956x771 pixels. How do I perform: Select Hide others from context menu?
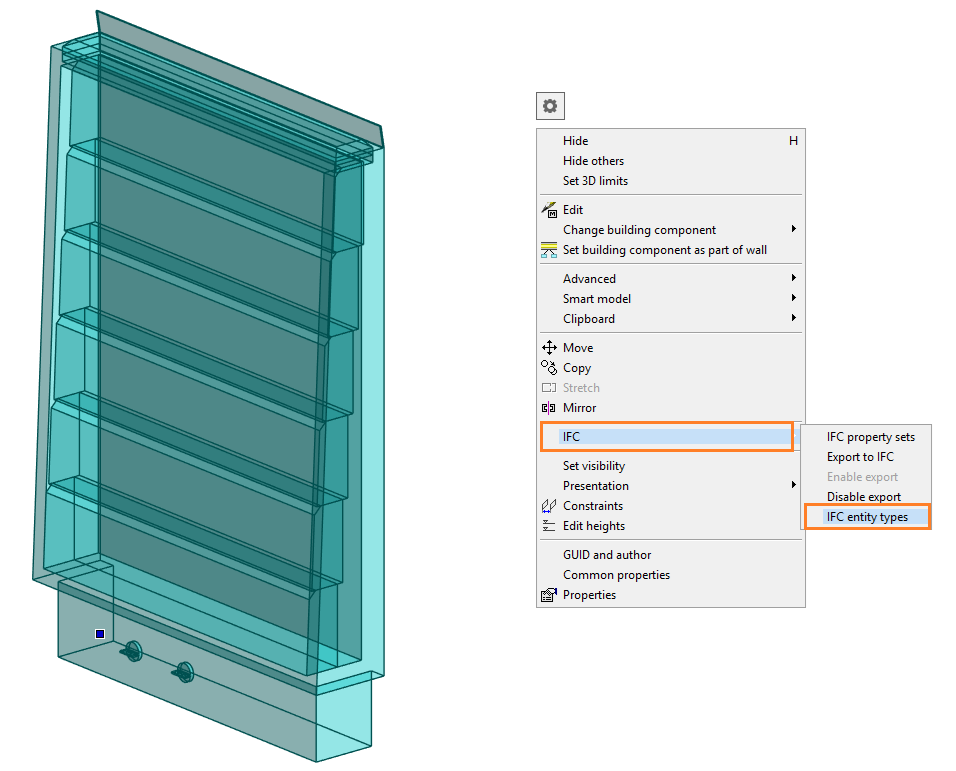click(x=593, y=161)
